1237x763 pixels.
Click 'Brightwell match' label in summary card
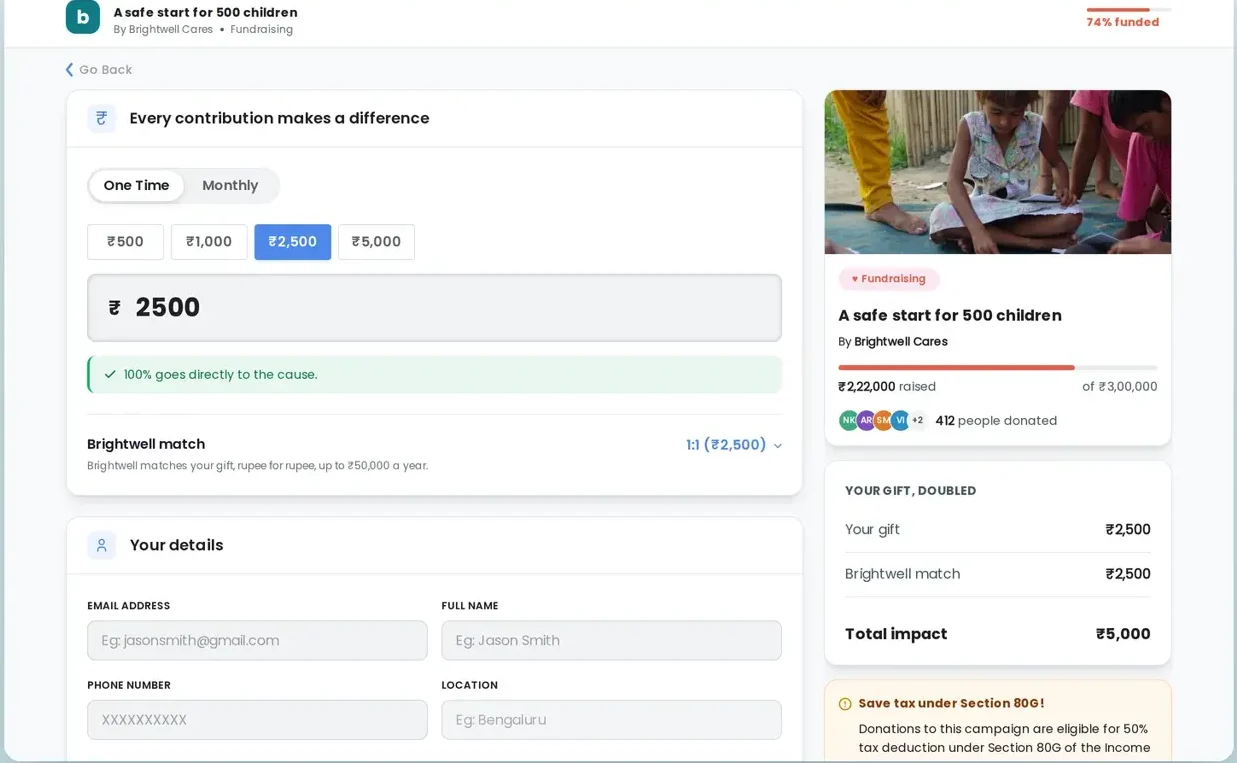point(902,574)
